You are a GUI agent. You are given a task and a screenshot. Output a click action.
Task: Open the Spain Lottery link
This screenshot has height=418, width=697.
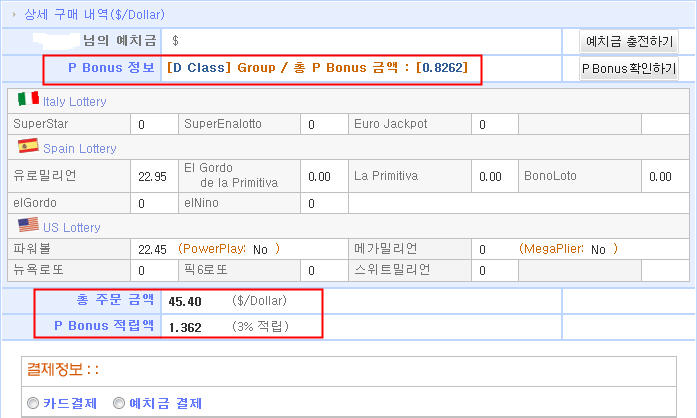coord(80,149)
